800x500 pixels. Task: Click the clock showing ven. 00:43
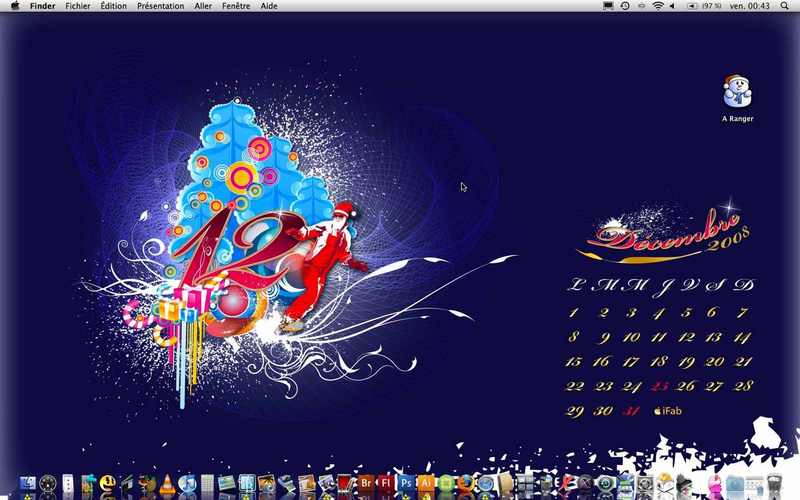tap(749, 6)
